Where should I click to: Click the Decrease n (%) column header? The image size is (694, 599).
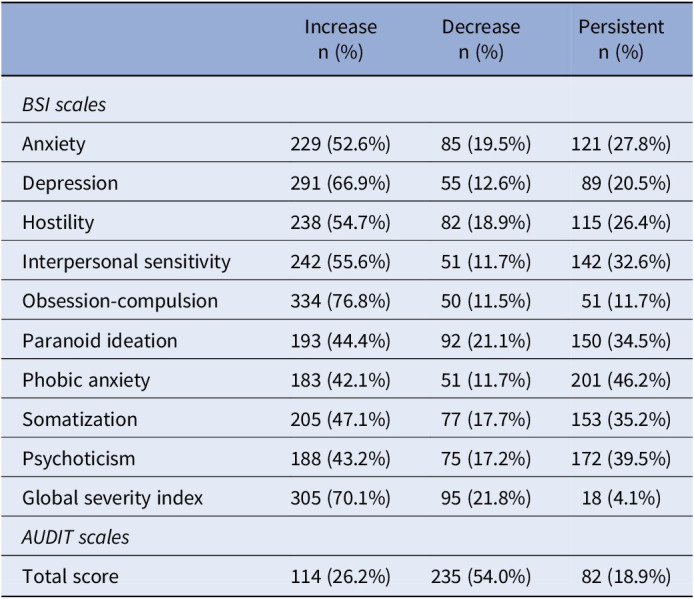pyautogui.click(x=481, y=39)
